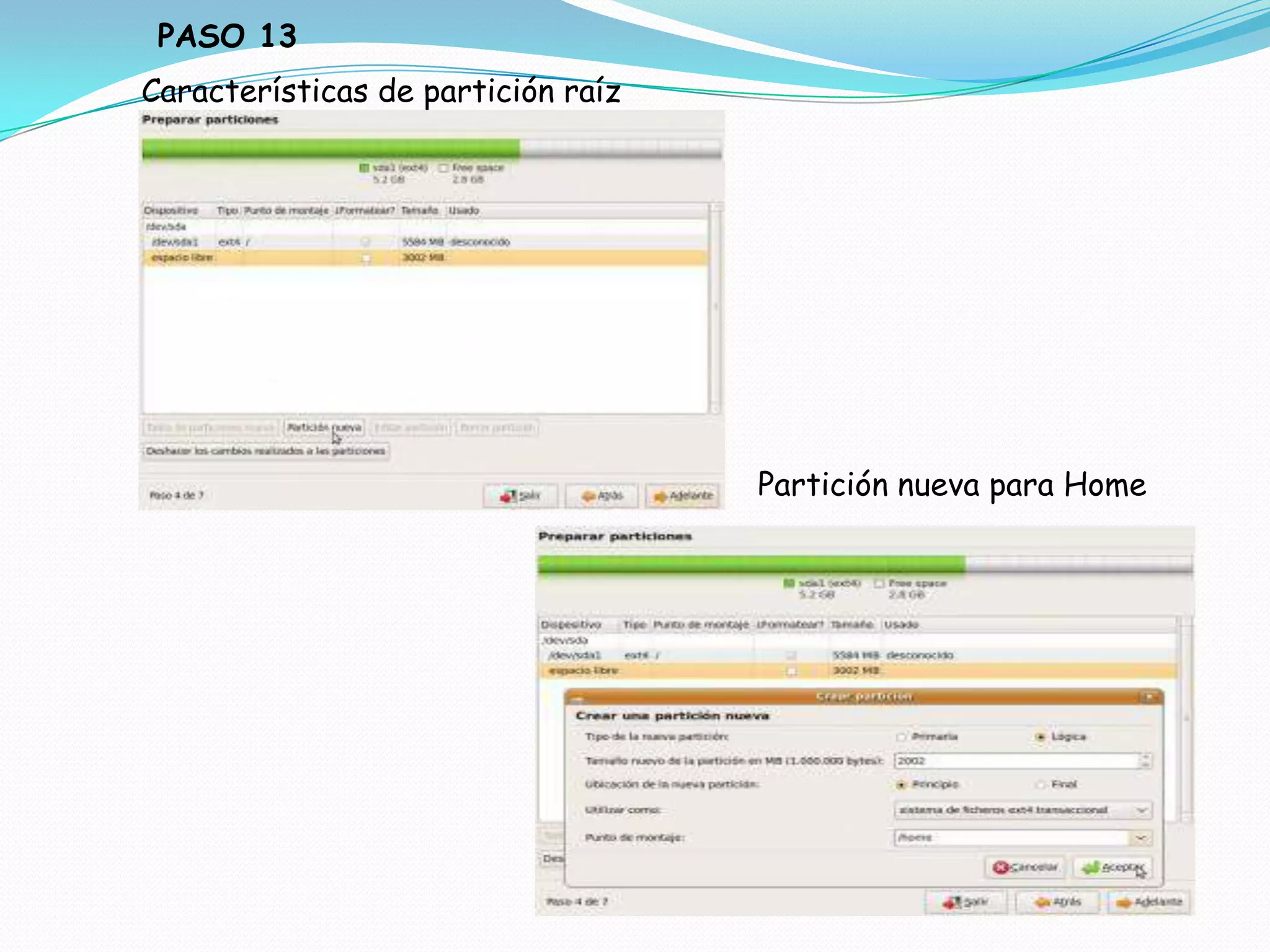The width and height of the screenshot is (1270, 952).
Task: Click 'Deshacer los cambios realizados a las particiones'
Action: coord(265,451)
